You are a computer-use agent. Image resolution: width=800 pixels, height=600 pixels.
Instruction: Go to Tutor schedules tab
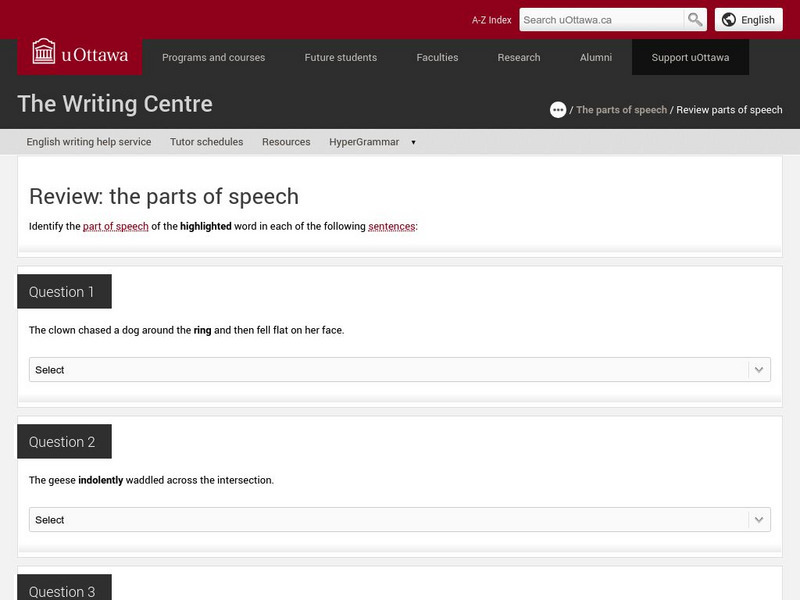[x=207, y=142]
